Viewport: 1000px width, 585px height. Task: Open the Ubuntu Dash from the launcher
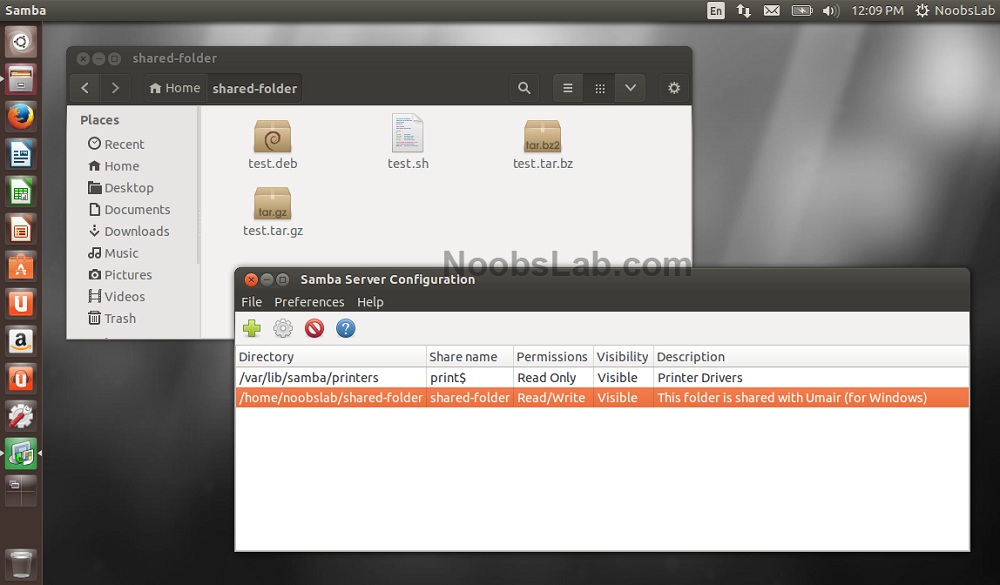point(21,42)
